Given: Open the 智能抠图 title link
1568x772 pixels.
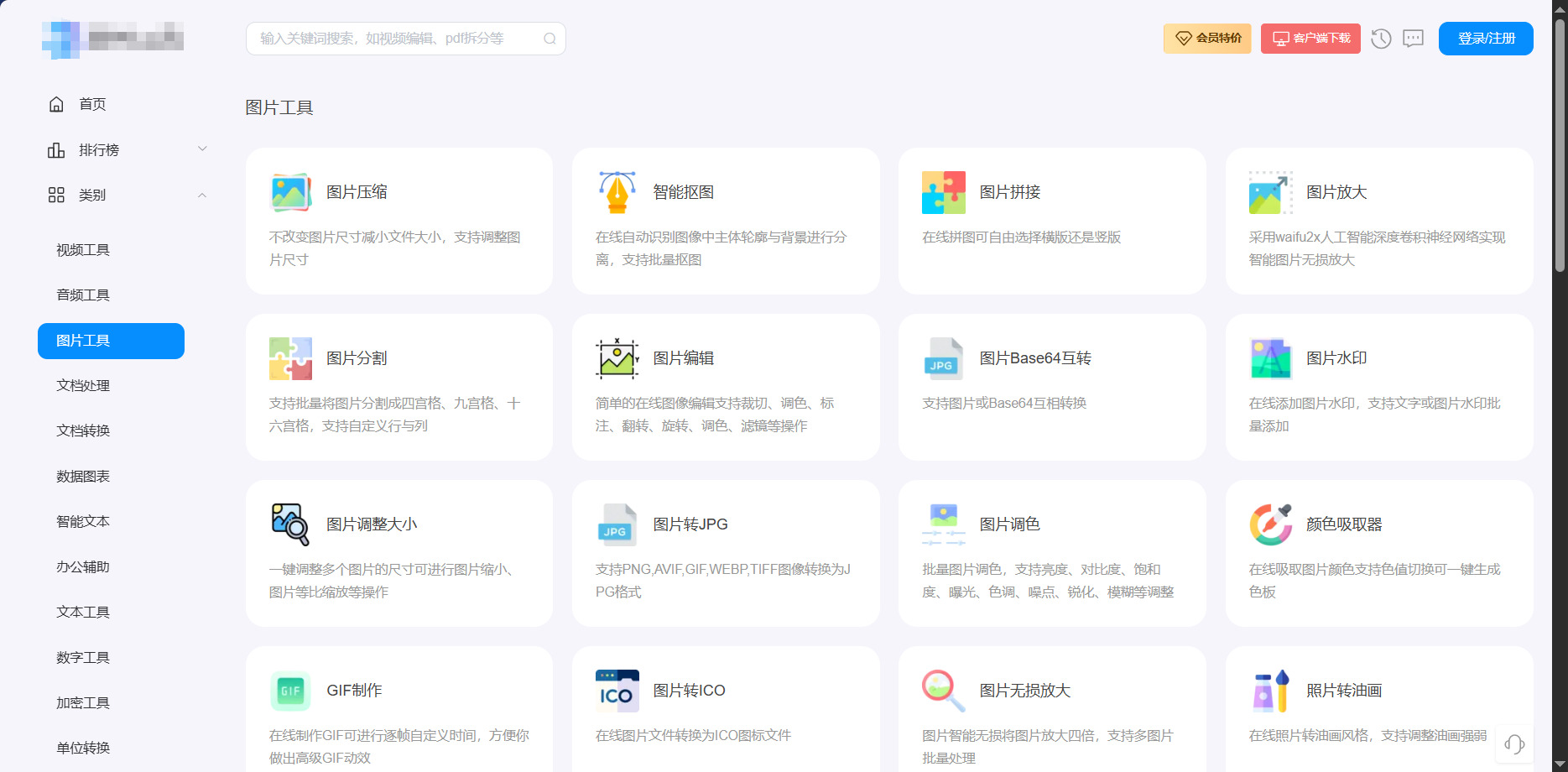Looking at the screenshot, I should [684, 192].
